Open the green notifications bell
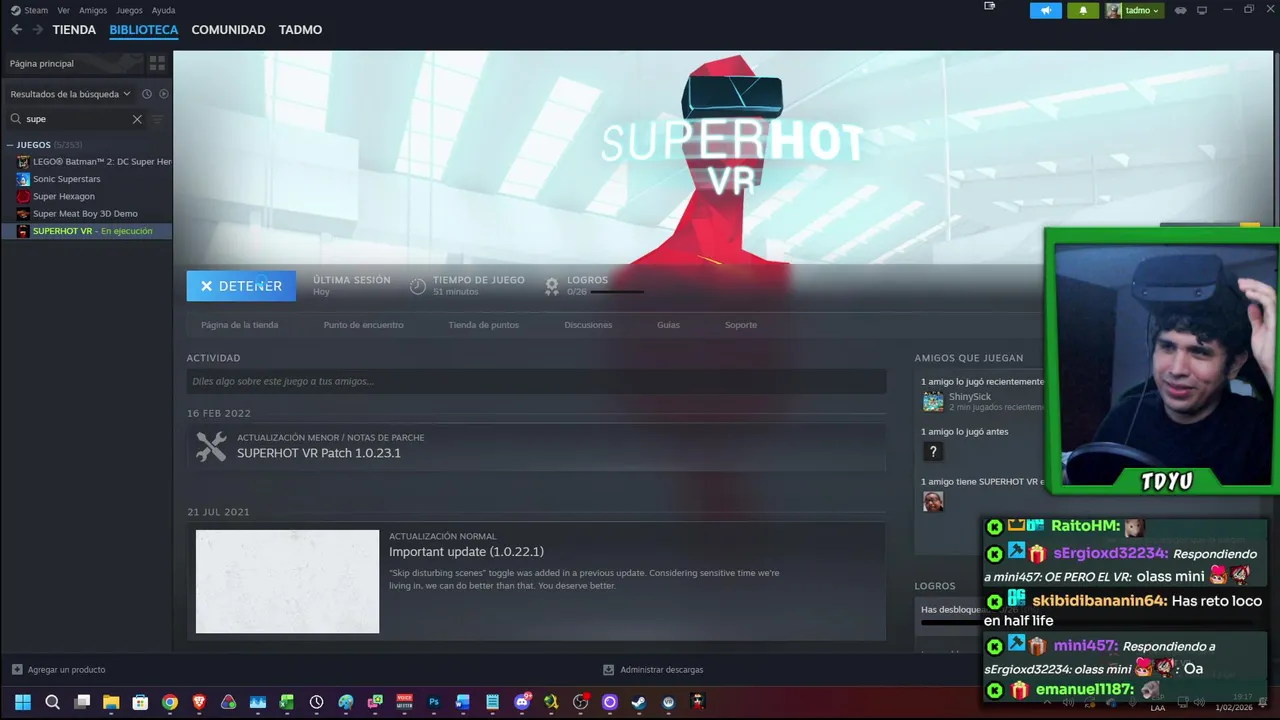 (x=1083, y=10)
